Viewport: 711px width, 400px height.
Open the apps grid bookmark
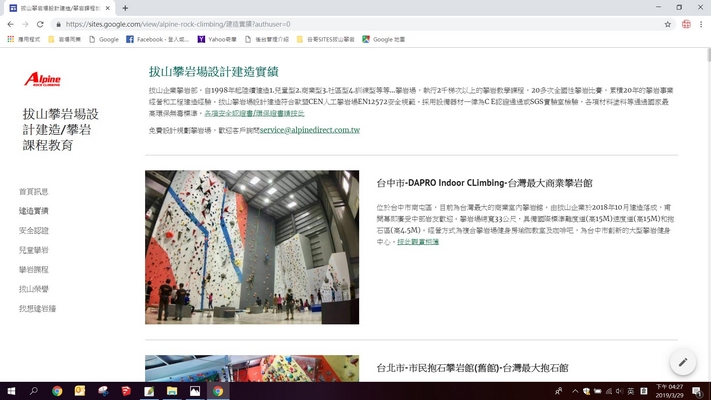coord(24,39)
